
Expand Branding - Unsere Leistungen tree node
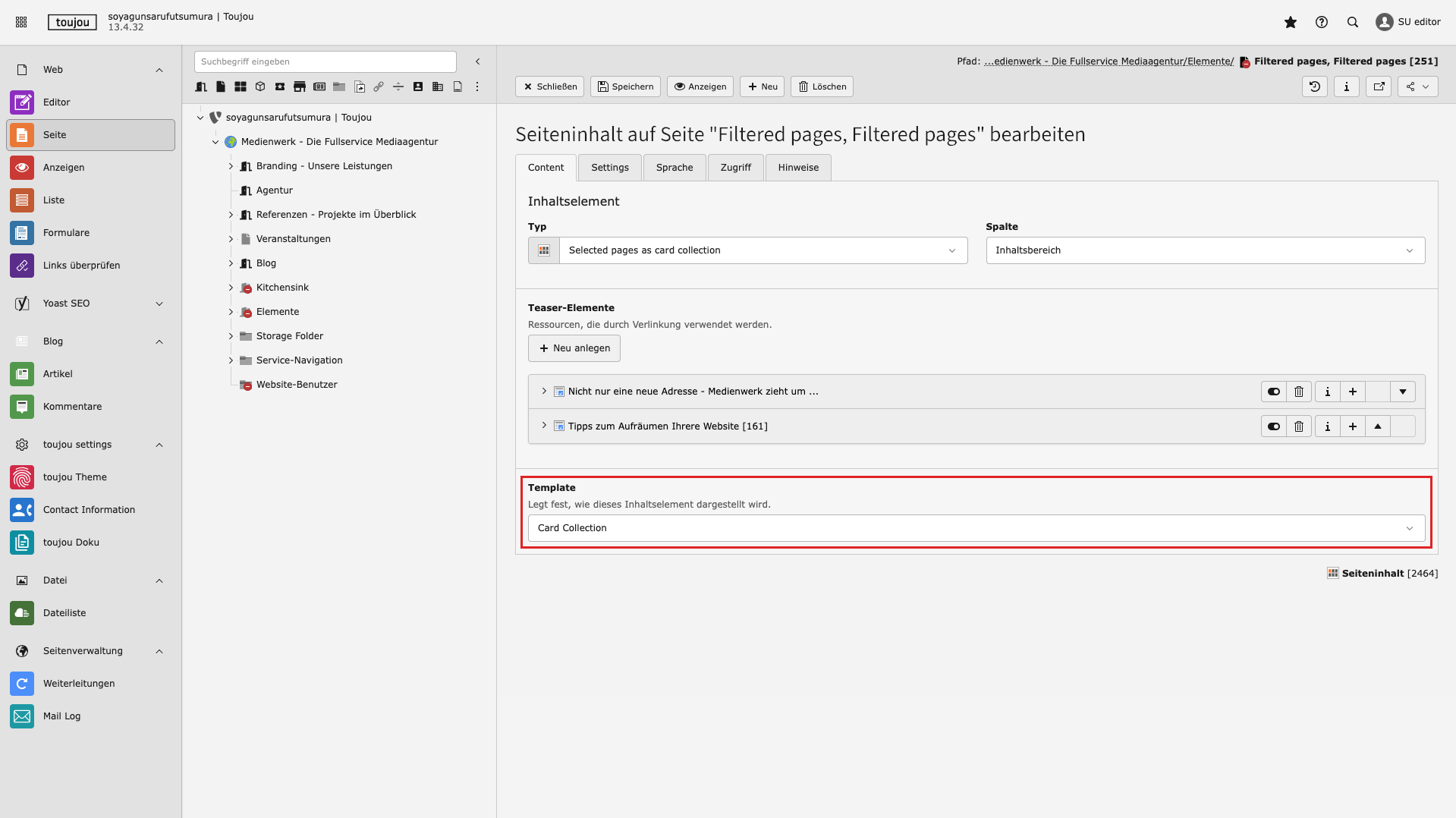tap(231, 166)
